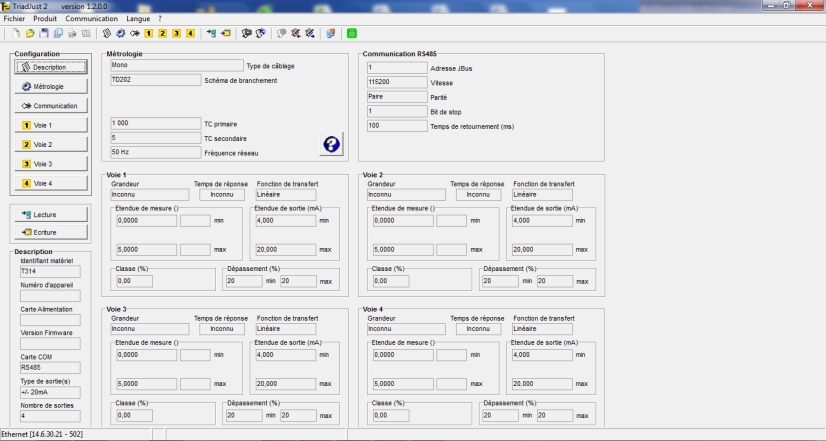Click the TriadJust 2 title bar app icon
826x441 pixels.
point(5,6)
